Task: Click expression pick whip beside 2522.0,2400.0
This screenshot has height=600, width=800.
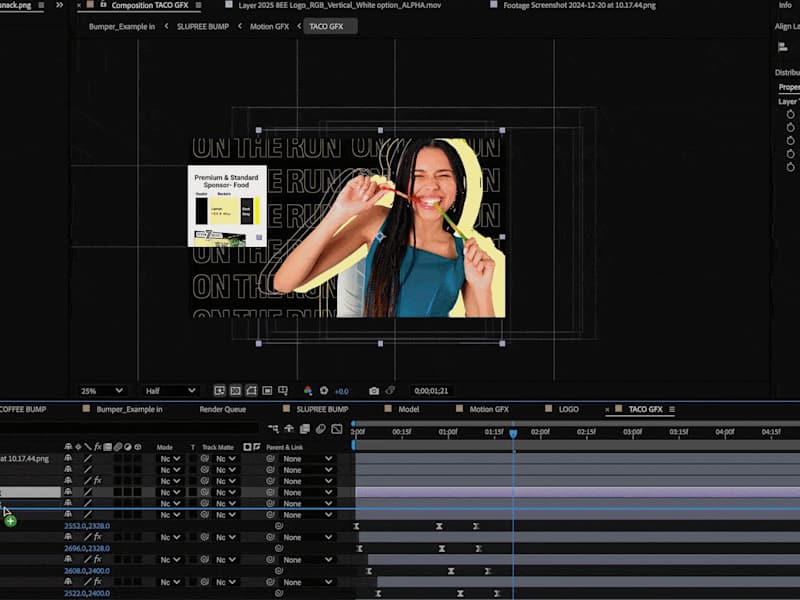Action: (x=279, y=593)
